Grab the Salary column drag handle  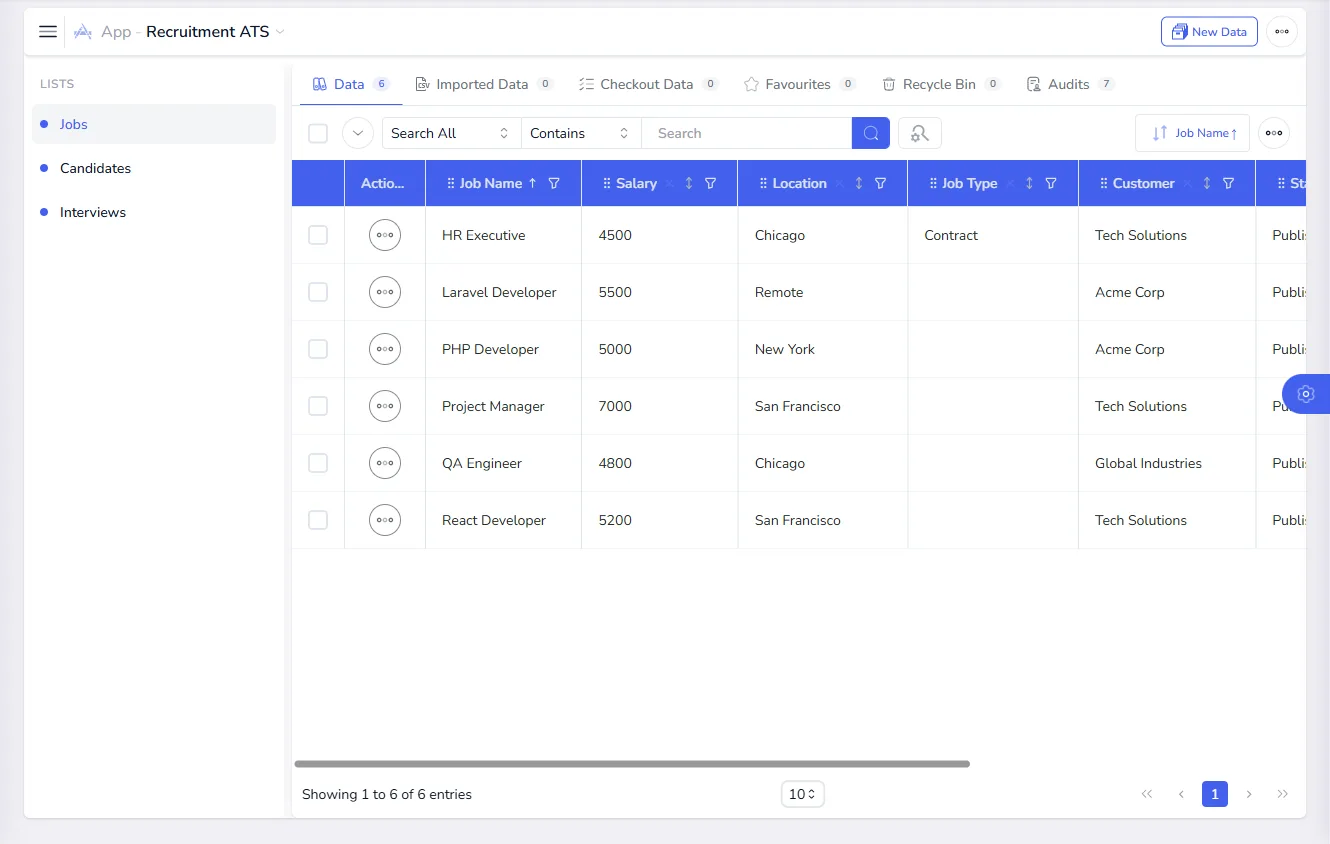pos(607,183)
